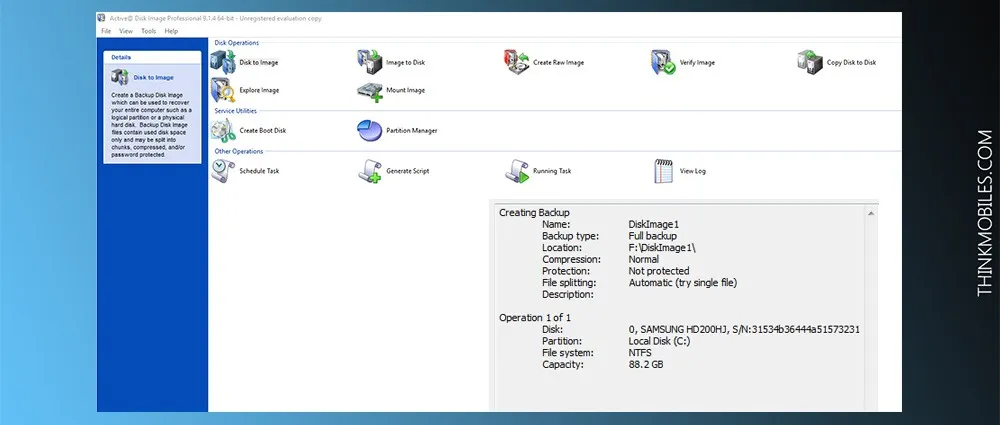
Task: Click the Explore Image label
Action: [x=260, y=90]
